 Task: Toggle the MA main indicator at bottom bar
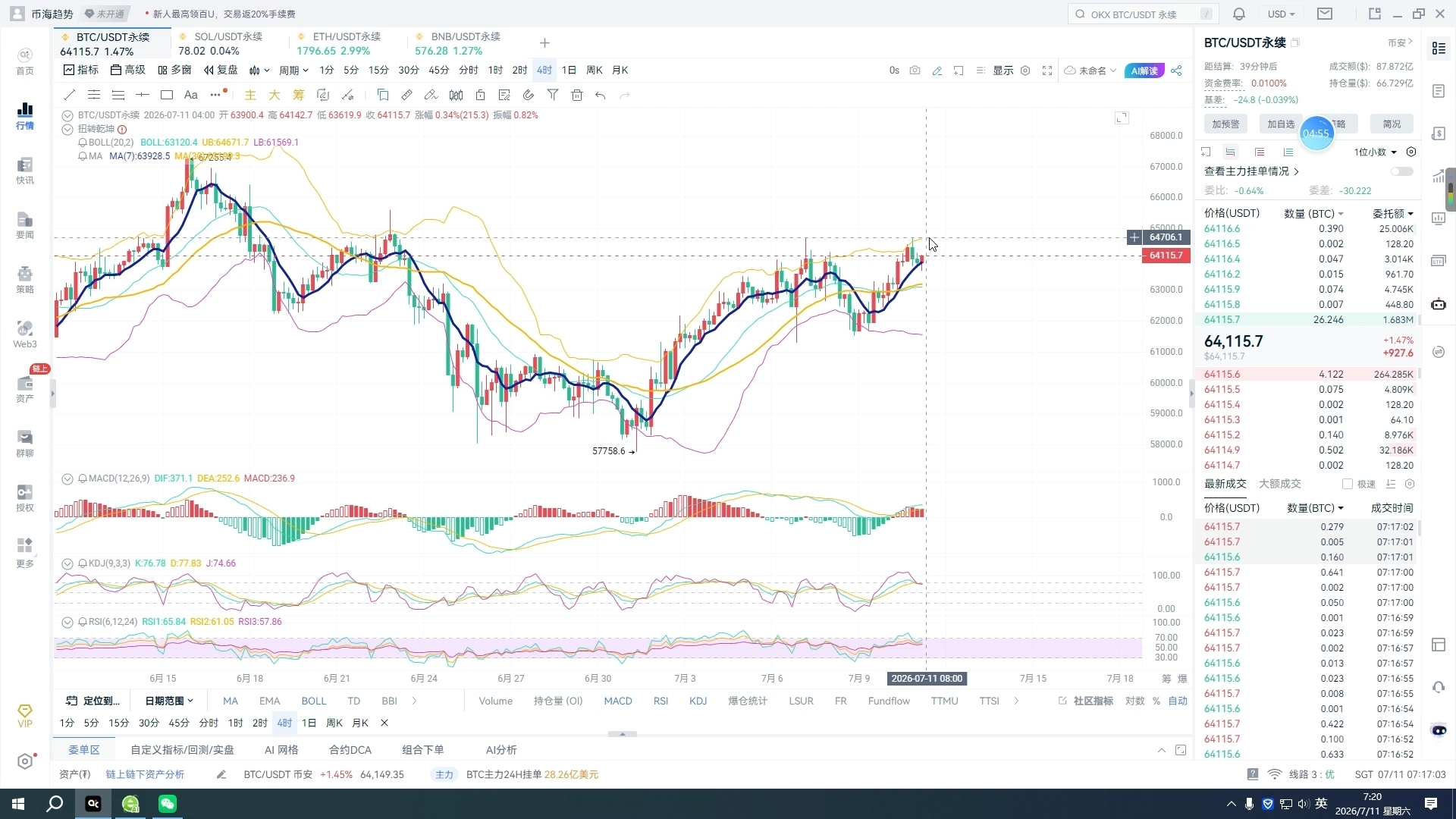231,701
